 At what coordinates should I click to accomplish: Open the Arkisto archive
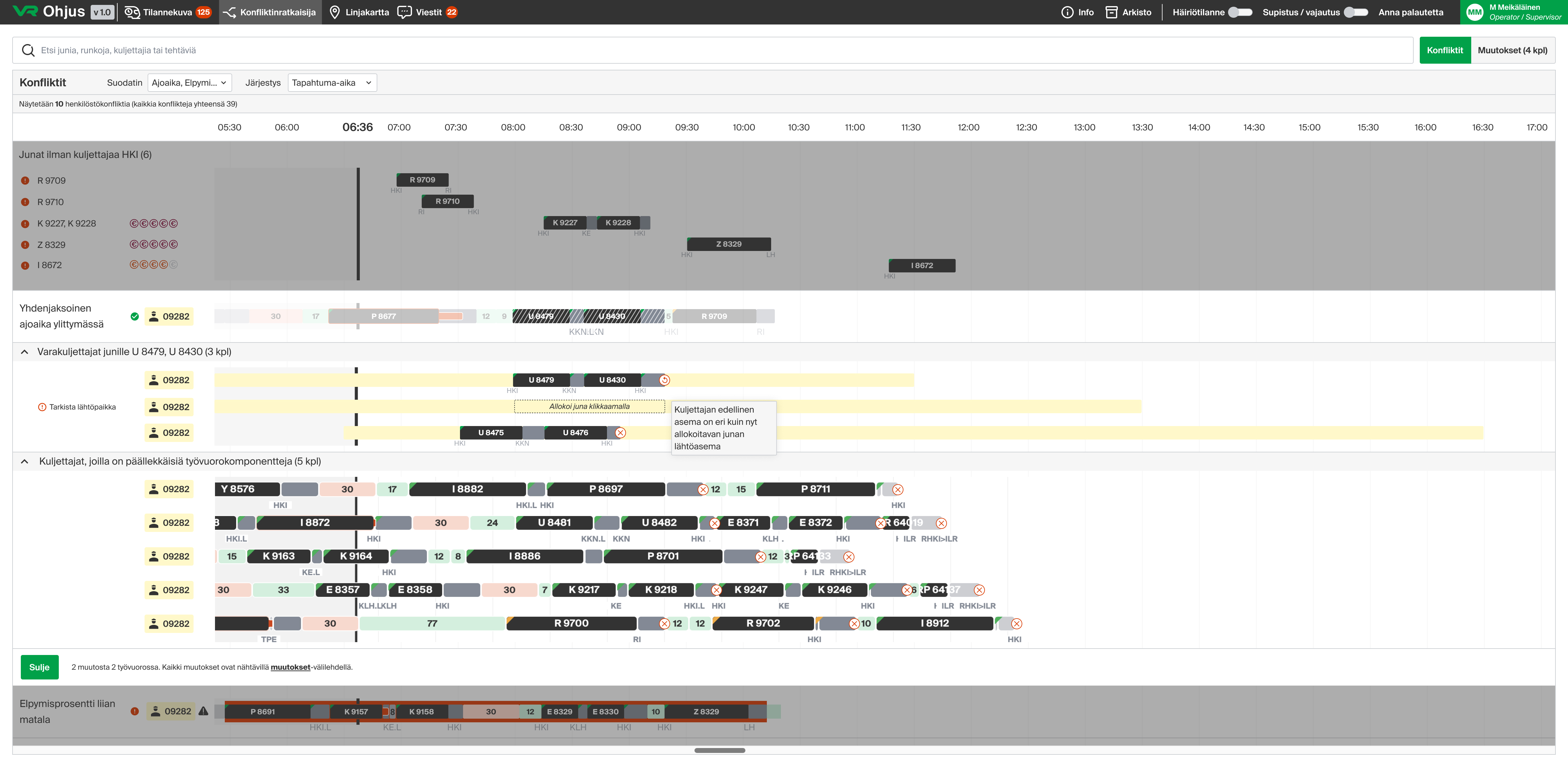1128,12
